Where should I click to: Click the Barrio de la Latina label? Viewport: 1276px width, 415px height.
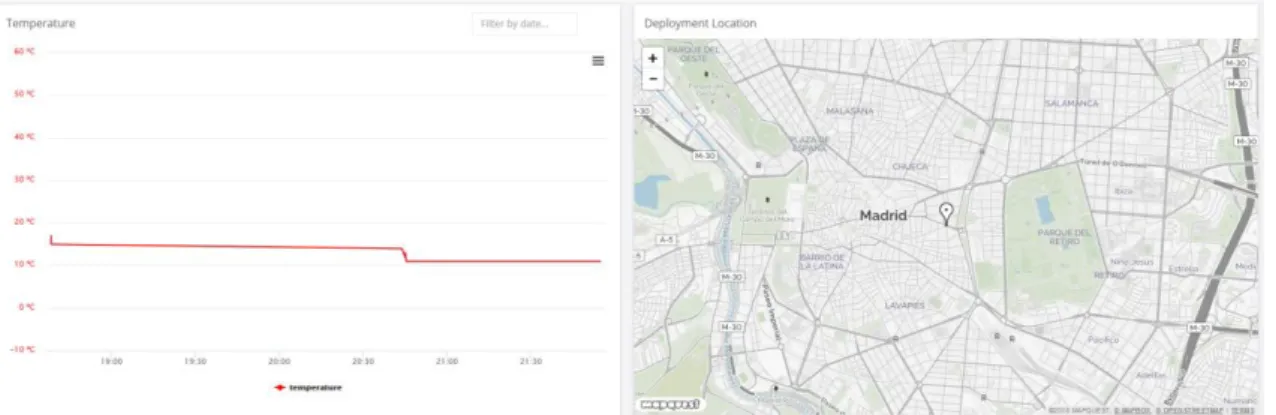pyautogui.click(x=822, y=260)
